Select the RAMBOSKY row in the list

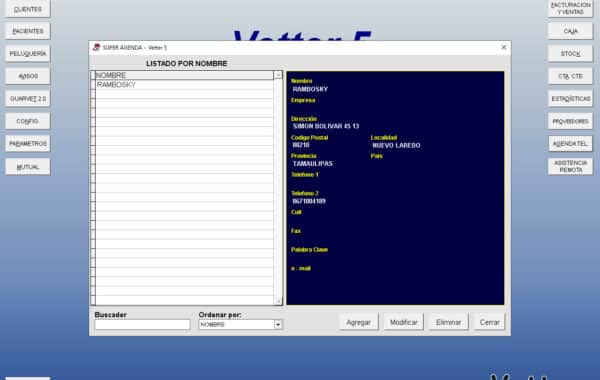(x=184, y=85)
